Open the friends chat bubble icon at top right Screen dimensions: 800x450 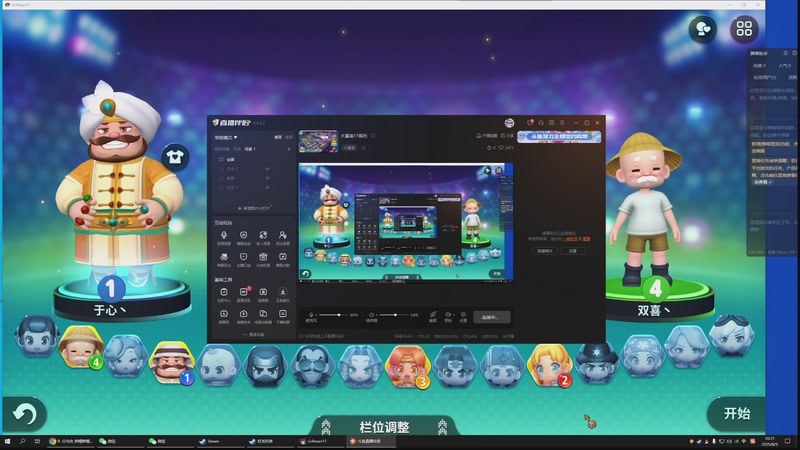point(703,29)
